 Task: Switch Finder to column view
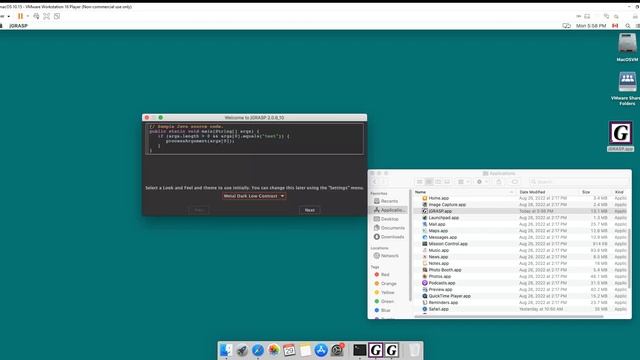click(x=438, y=182)
